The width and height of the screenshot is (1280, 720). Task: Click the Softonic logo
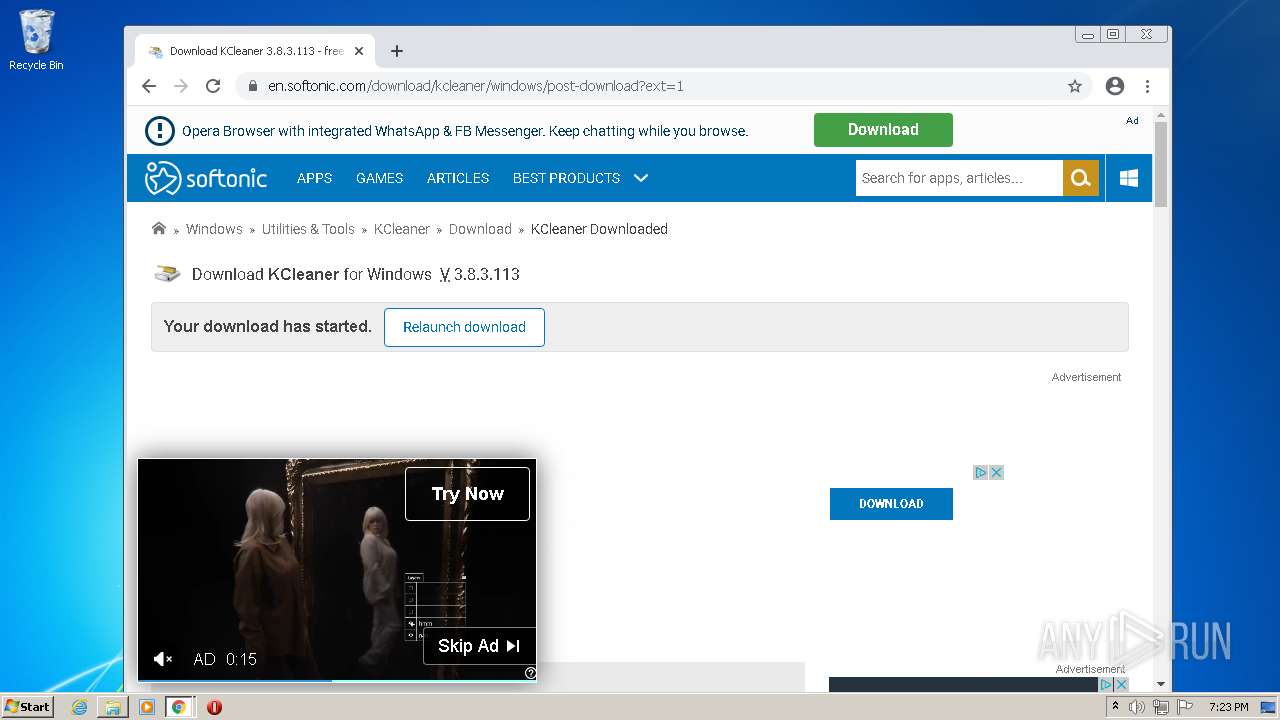click(x=206, y=178)
